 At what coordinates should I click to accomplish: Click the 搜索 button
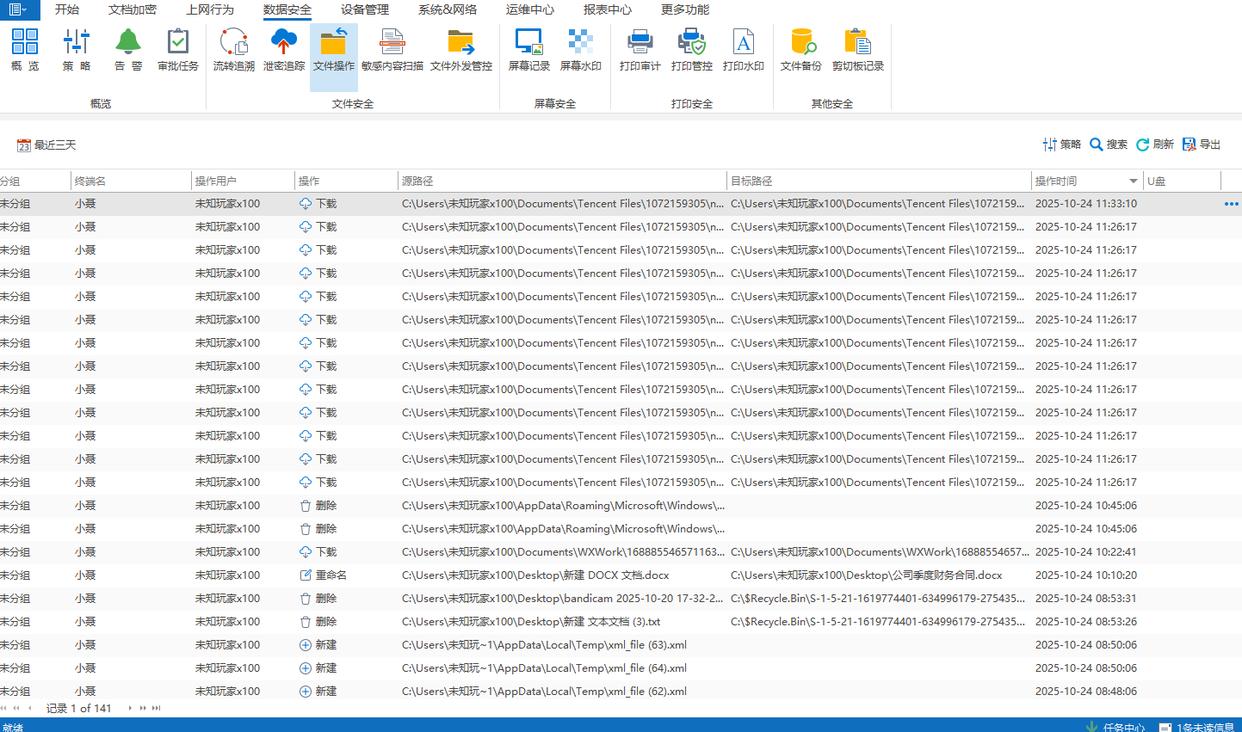point(1108,145)
